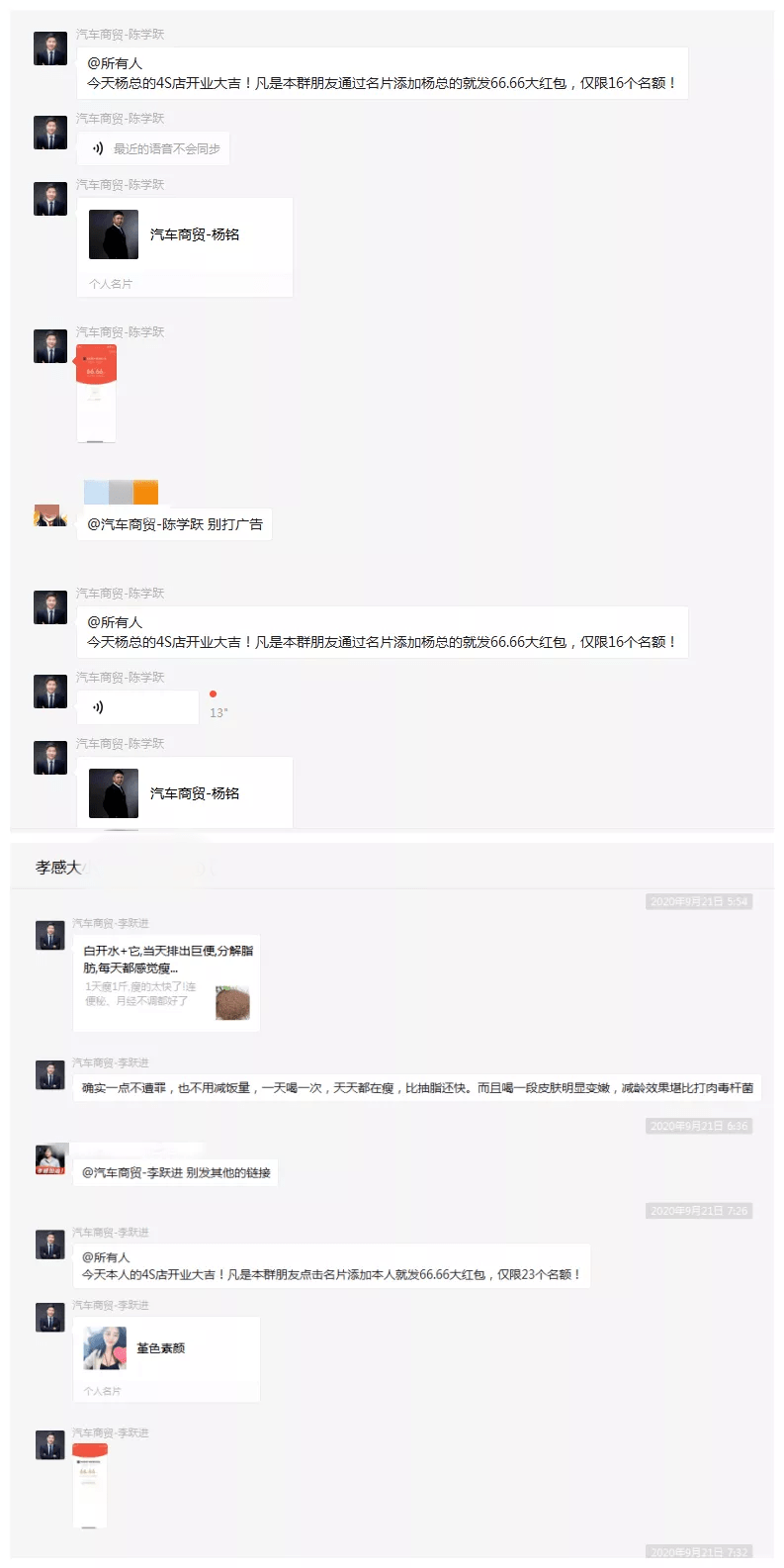
Task: Click the 2020年9月21日 6:36 timestamp
Action: coord(699,1126)
